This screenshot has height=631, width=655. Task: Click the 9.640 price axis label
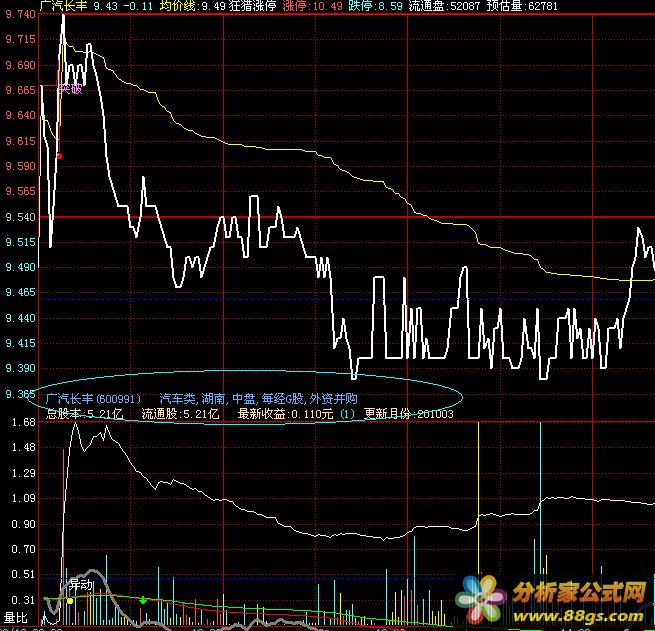21,115
